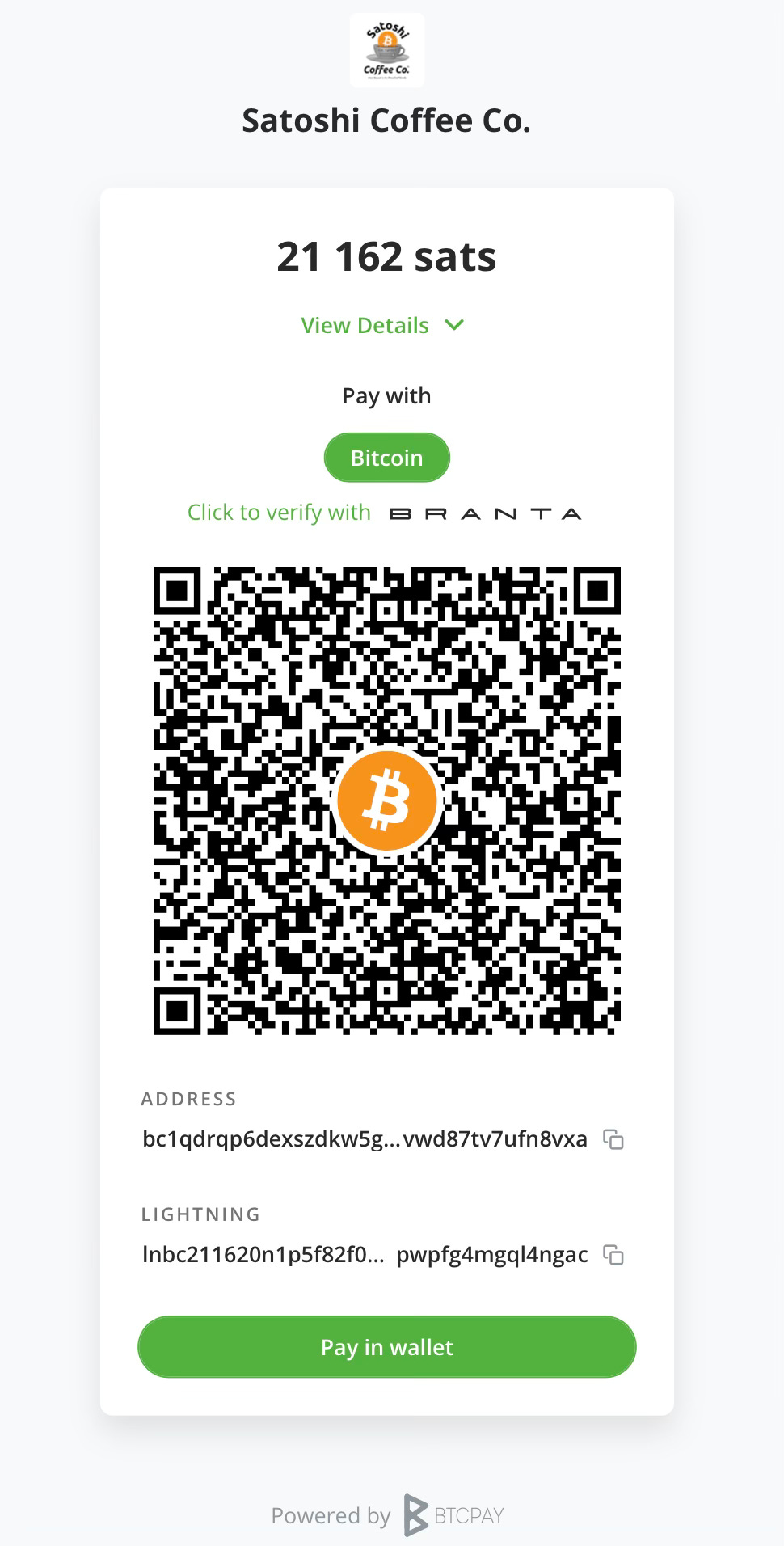This screenshot has height=1546, width=784.
Task: Click the lnbc Lightning invoice text
Action: tap(365, 1255)
